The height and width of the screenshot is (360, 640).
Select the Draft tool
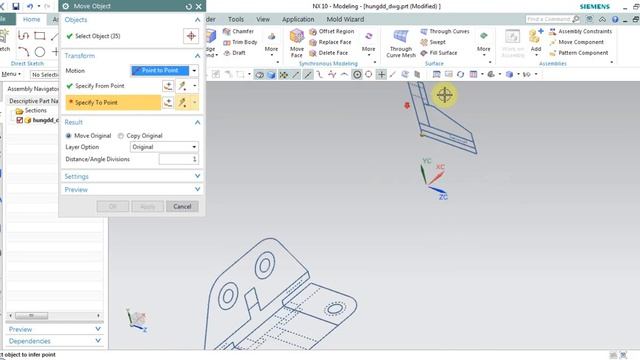(x=235, y=53)
